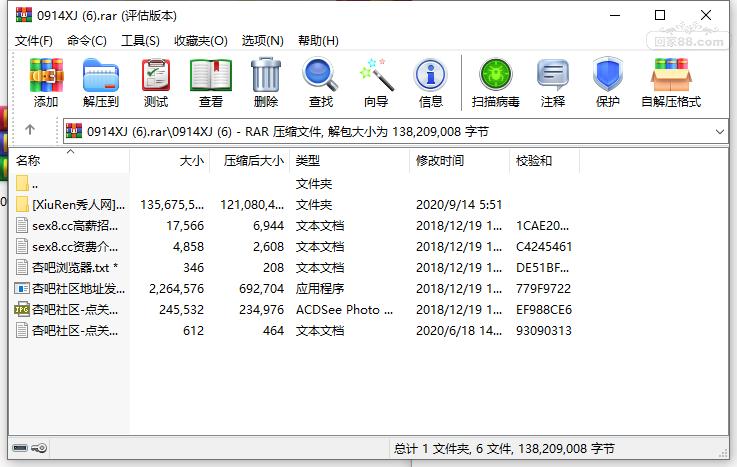Expand the address bar dropdown arrow
This screenshot has width=737, height=467.
tap(720, 132)
